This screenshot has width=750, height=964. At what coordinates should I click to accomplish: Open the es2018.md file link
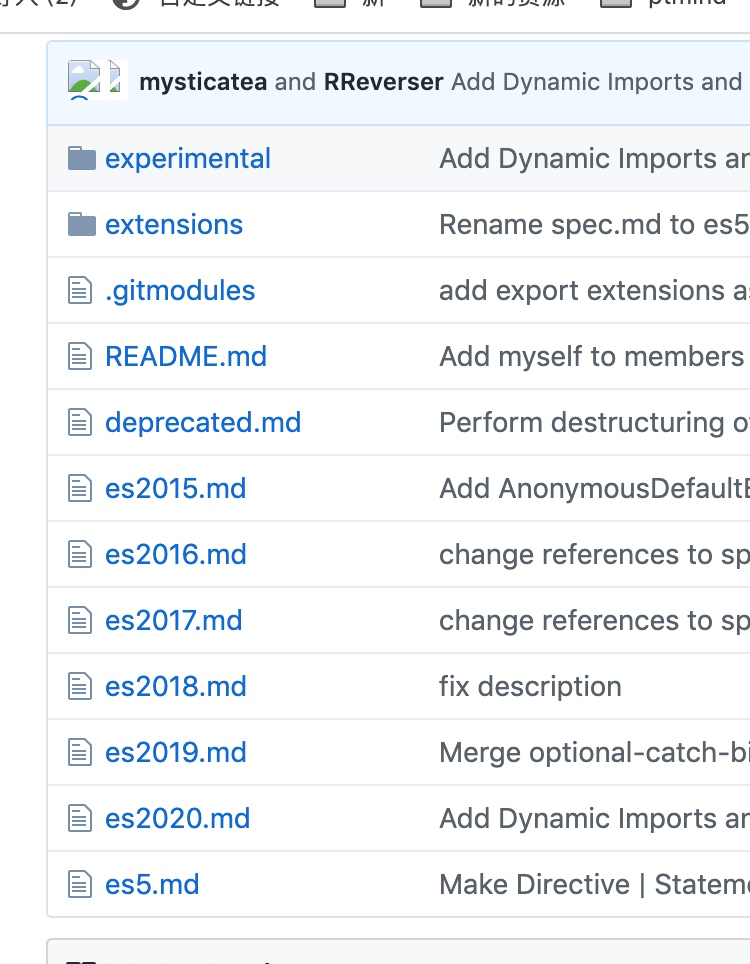[175, 687]
